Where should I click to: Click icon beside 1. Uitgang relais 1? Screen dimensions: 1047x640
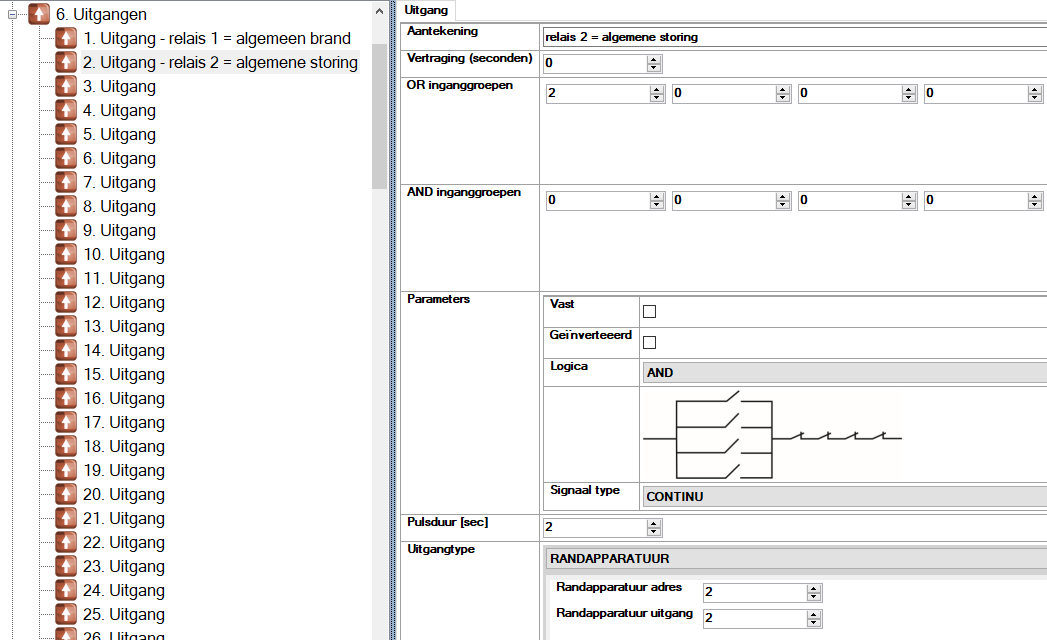[66, 38]
